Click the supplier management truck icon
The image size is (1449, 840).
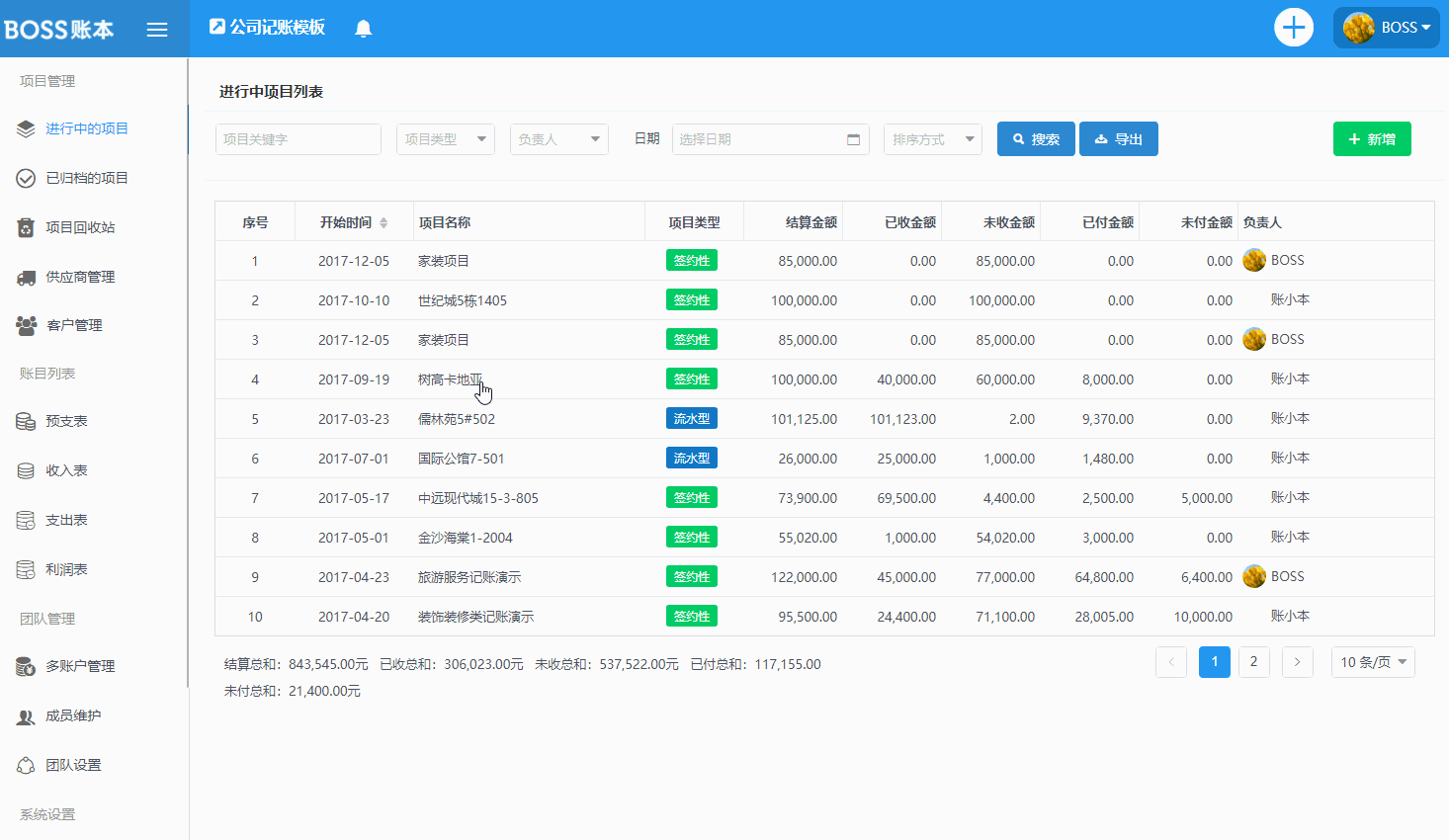[x=27, y=278]
